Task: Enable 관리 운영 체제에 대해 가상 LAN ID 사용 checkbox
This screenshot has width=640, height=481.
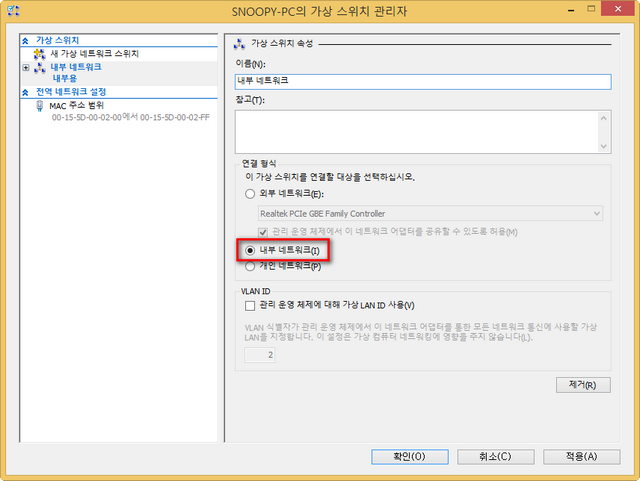Action: point(250,306)
